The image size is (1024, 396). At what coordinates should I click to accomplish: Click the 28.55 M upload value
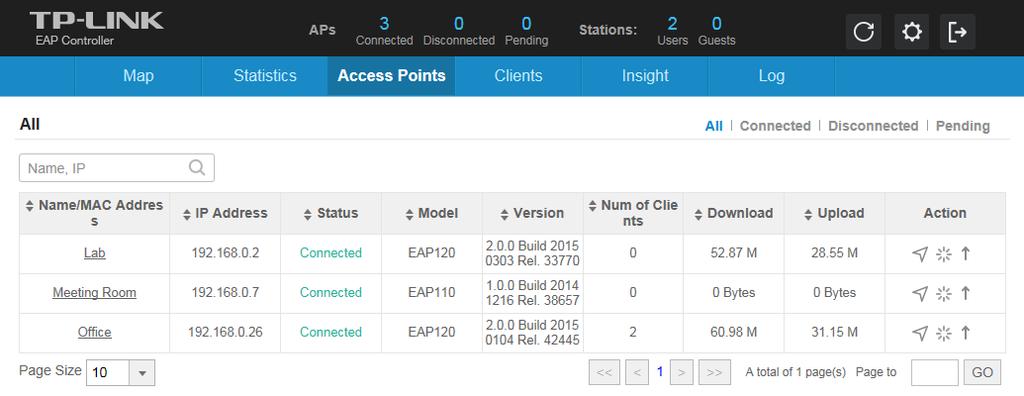tap(834, 253)
